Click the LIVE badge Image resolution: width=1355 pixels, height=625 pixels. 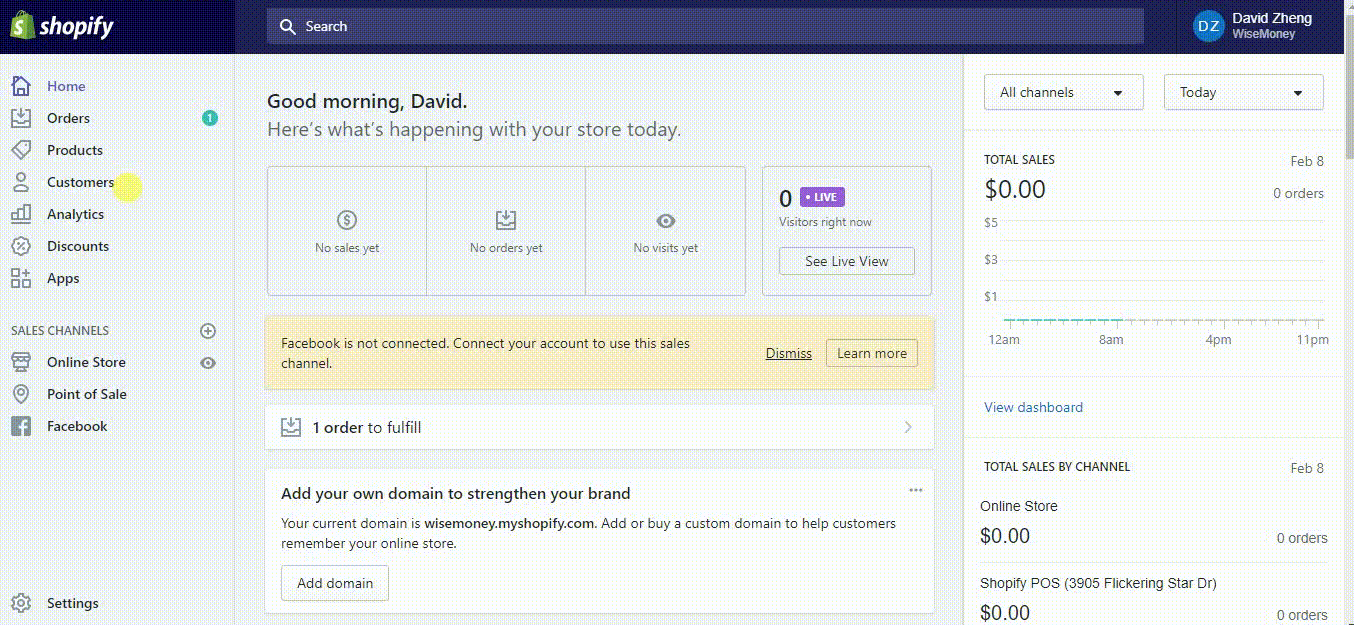point(822,197)
